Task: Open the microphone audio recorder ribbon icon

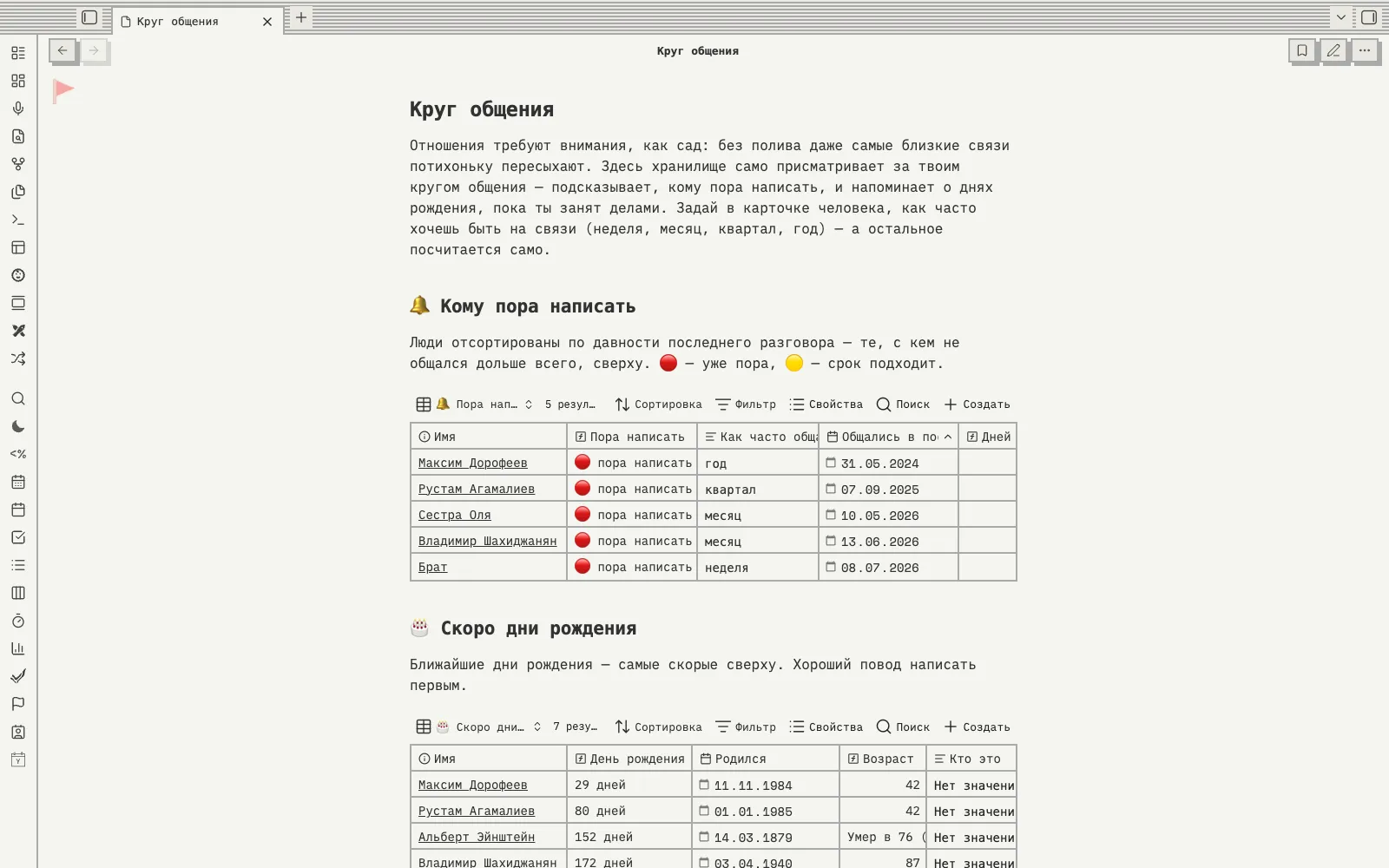Action: (x=18, y=108)
